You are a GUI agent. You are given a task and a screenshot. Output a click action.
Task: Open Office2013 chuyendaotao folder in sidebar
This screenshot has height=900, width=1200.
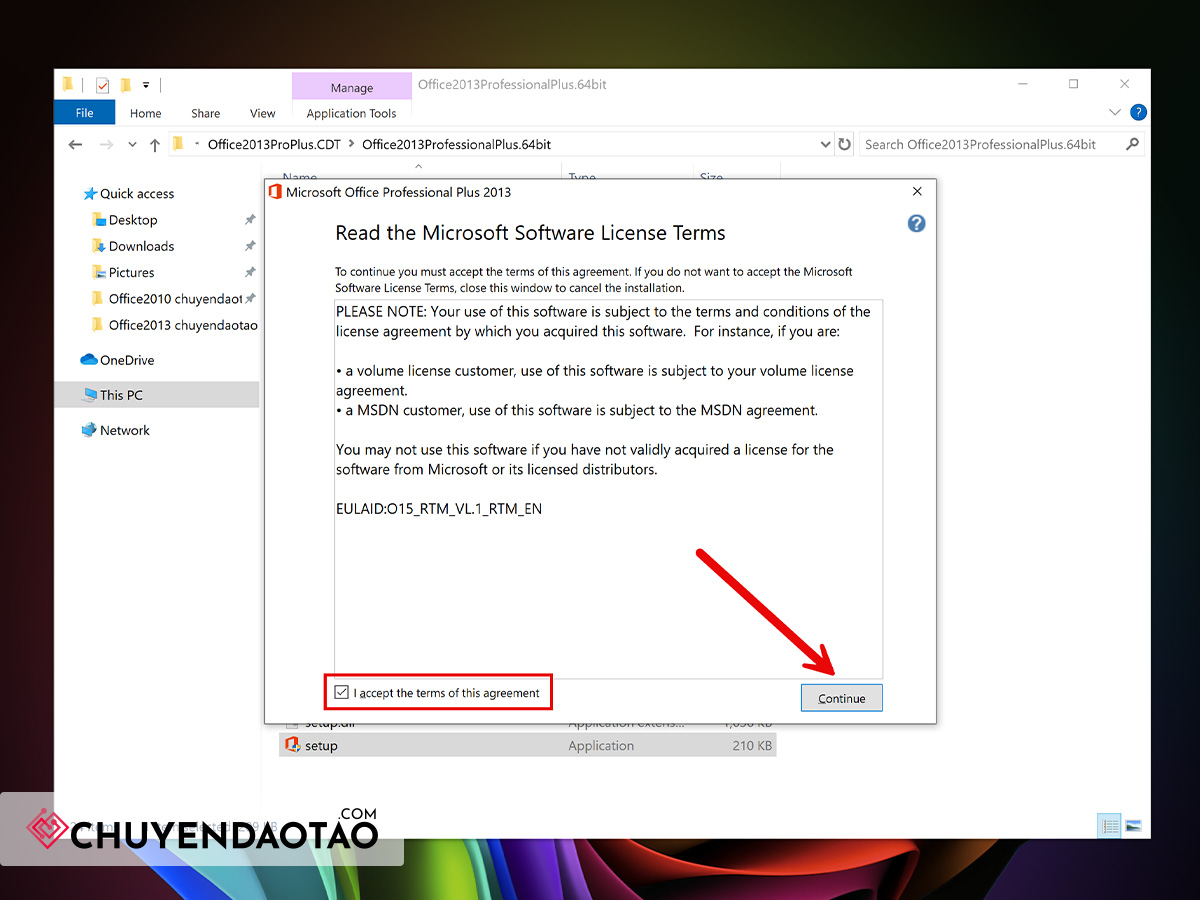pos(174,325)
